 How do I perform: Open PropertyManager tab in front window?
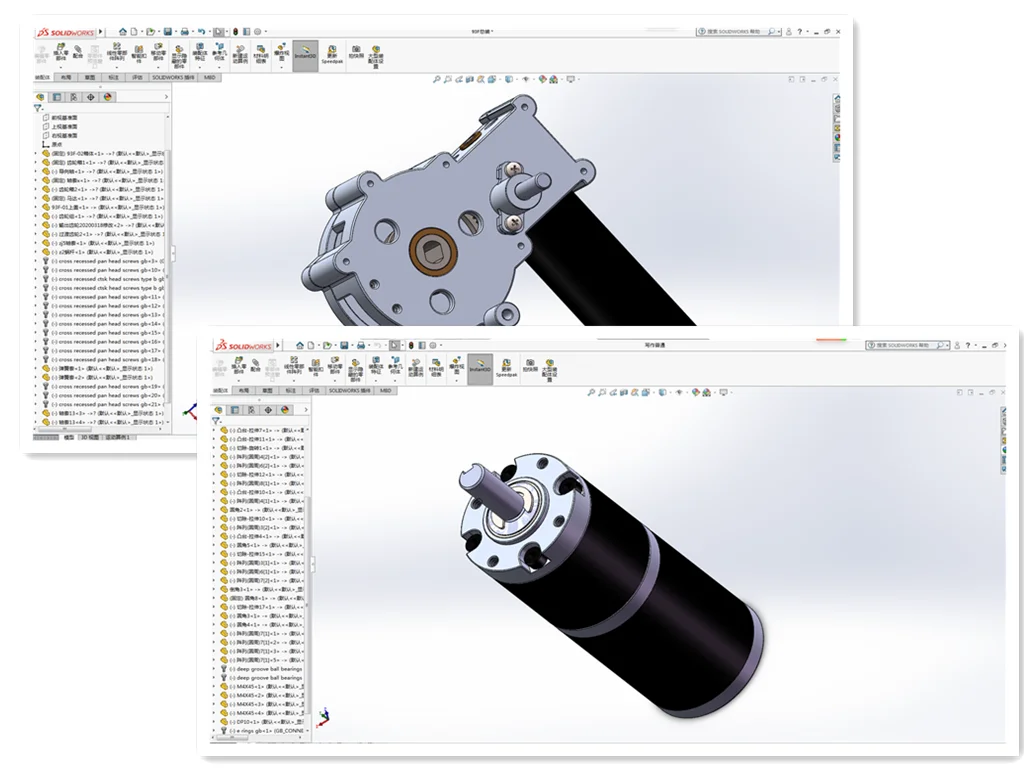[234, 409]
